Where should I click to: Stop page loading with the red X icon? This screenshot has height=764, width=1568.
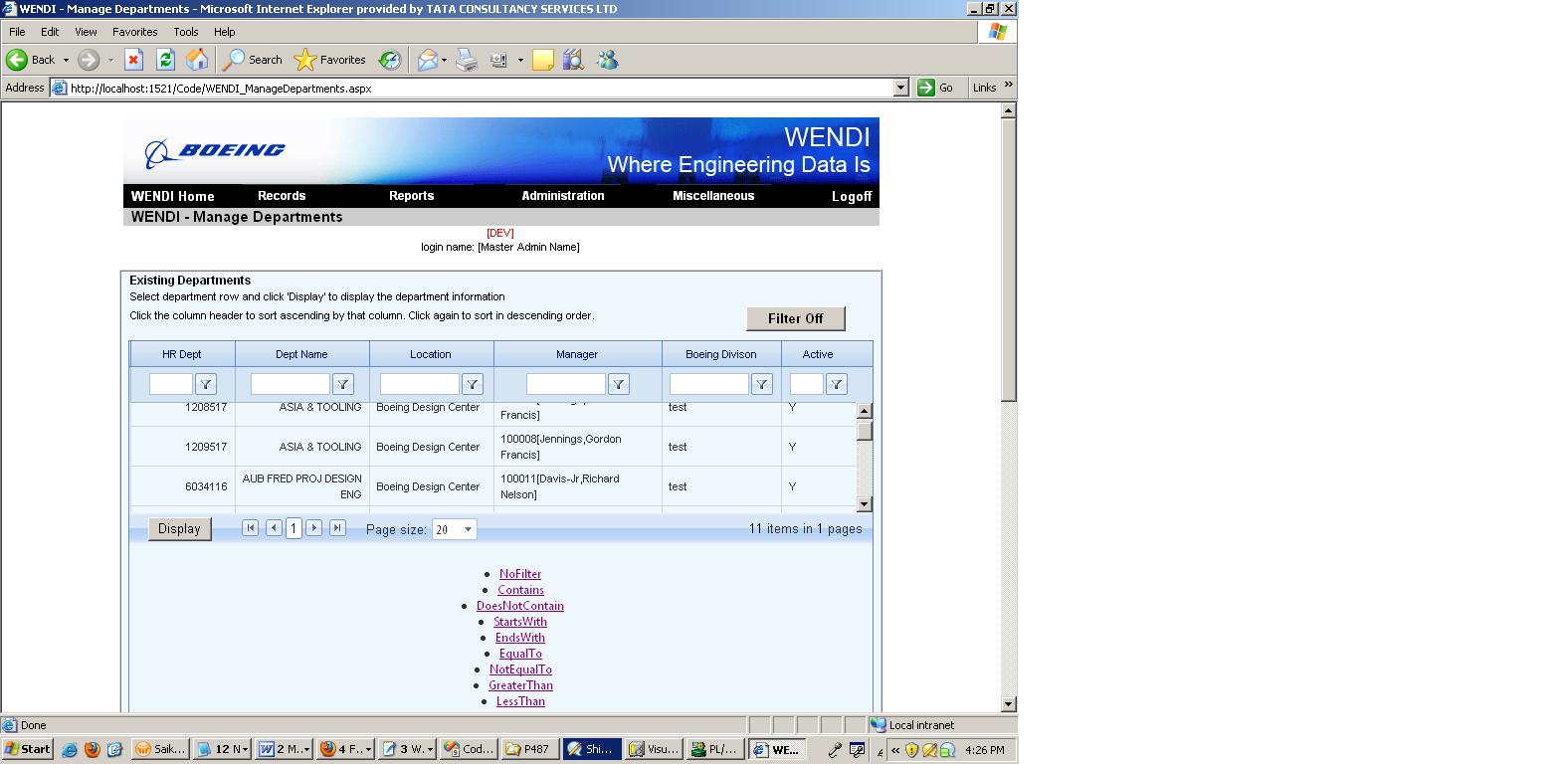[x=134, y=60]
